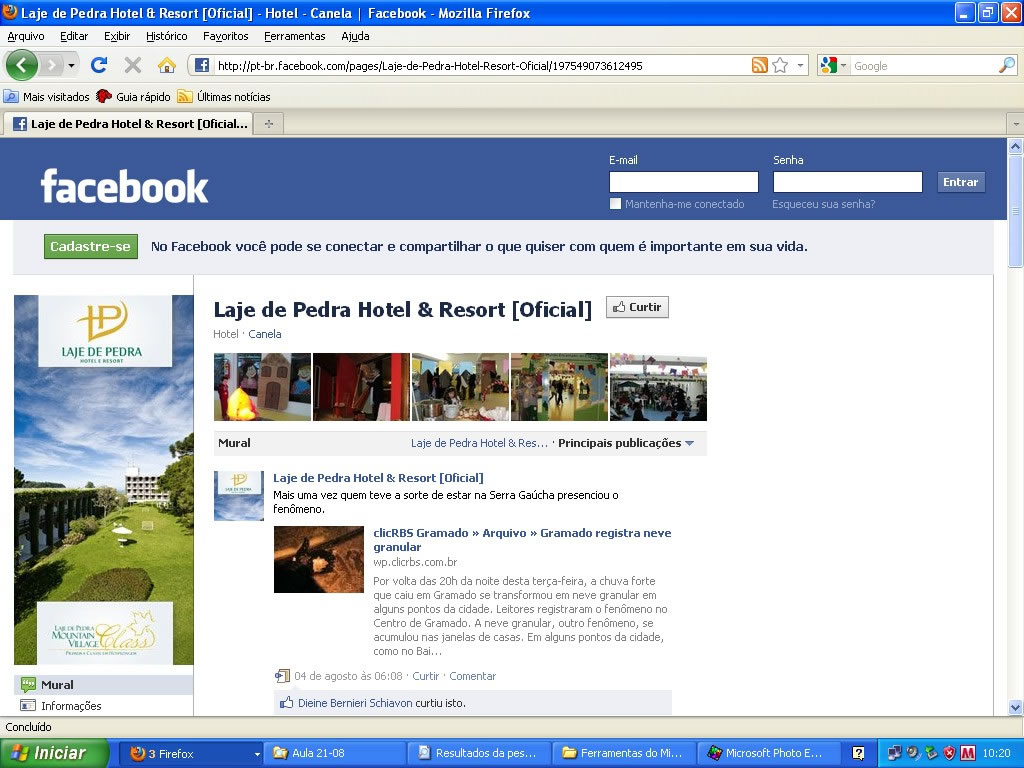Click the Iniciar start button
The image size is (1024, 768).
click(54, 753)
